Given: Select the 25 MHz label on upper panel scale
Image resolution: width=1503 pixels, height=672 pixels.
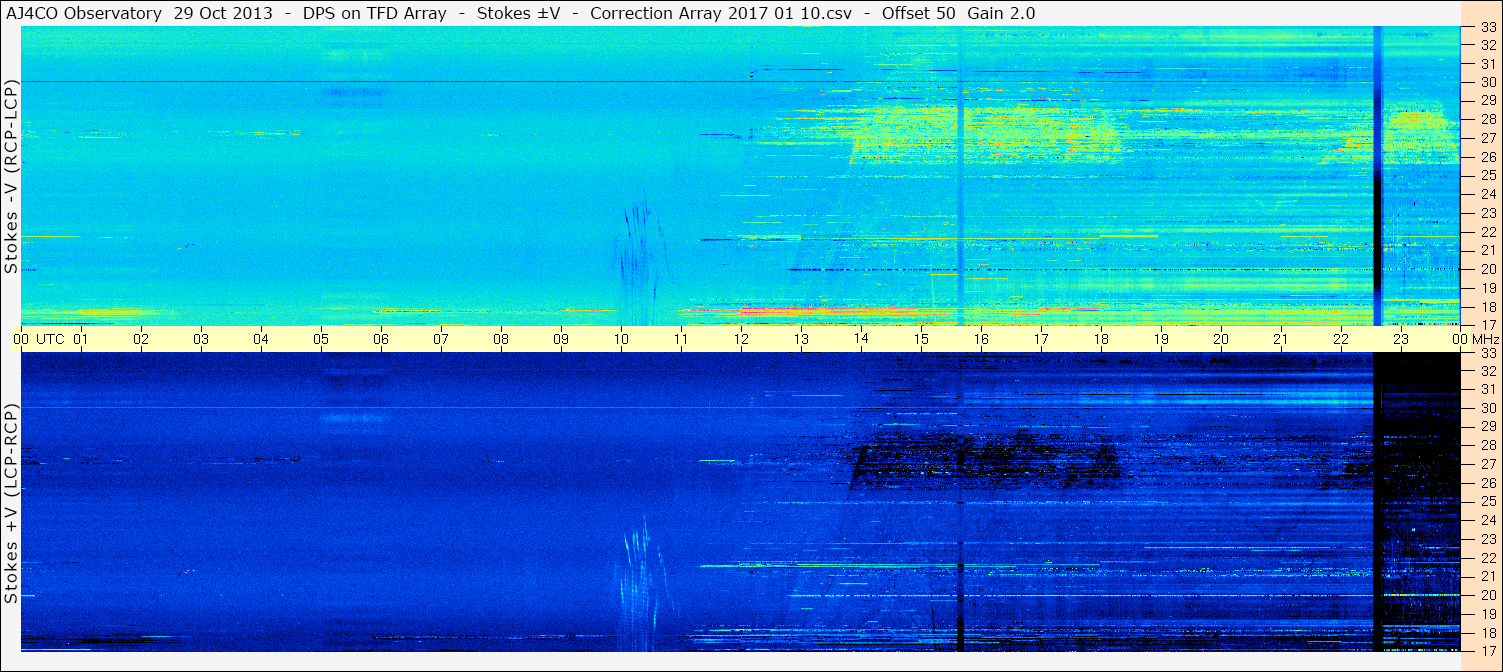Looking at the screenshot, I should tap(1487, 176).
